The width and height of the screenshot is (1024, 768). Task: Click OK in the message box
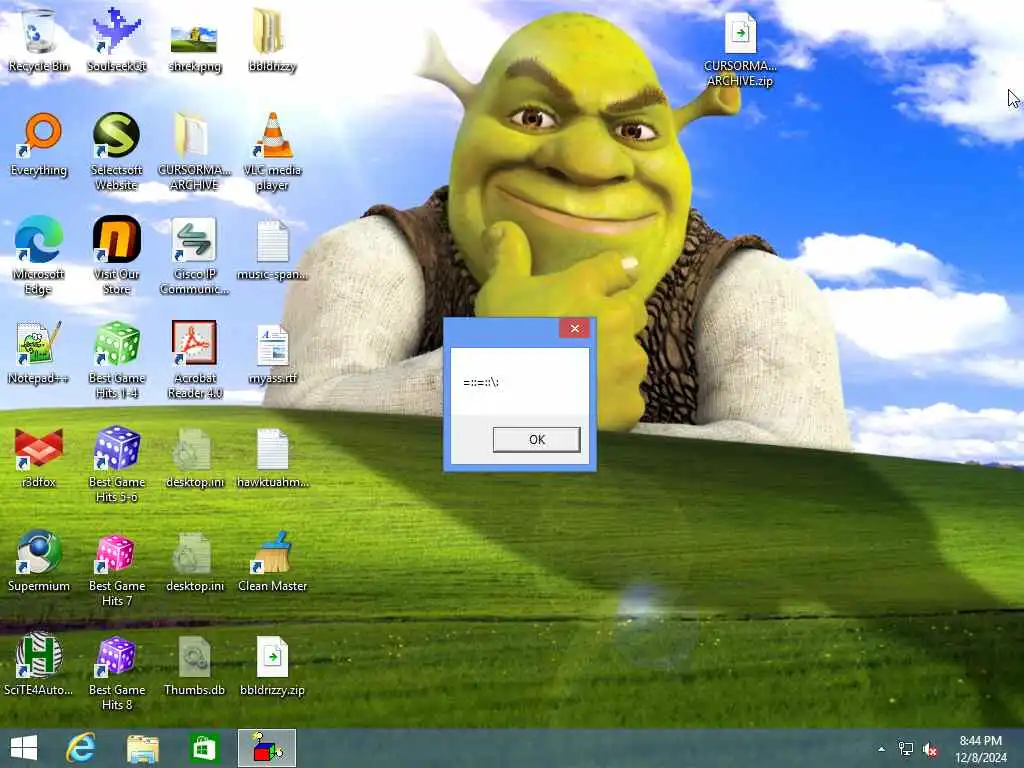(x=536, y=440)
